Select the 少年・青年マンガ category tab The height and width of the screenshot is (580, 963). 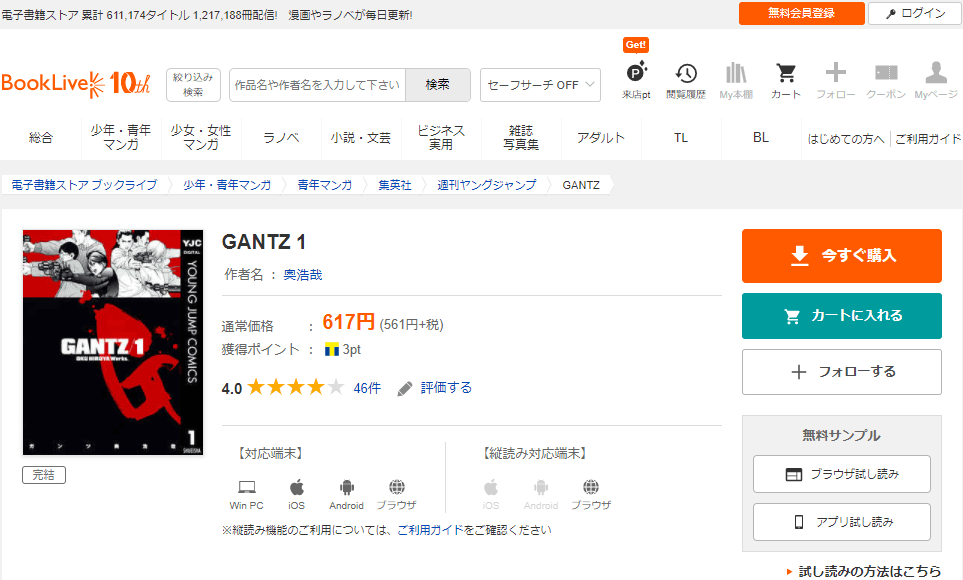(x=120, y=138)
